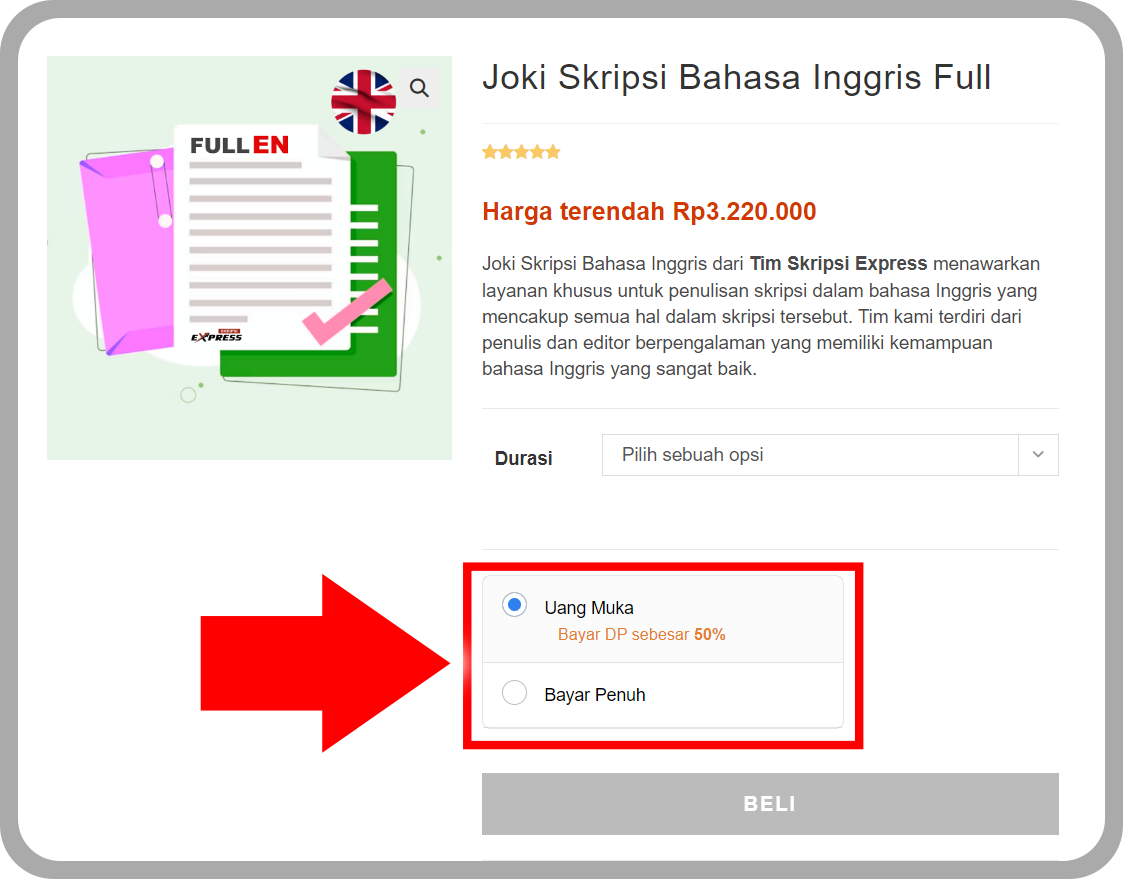1123x879 pixels.
Task: Select the Bayar Penuh radio button
Action: tap(514, 693)
